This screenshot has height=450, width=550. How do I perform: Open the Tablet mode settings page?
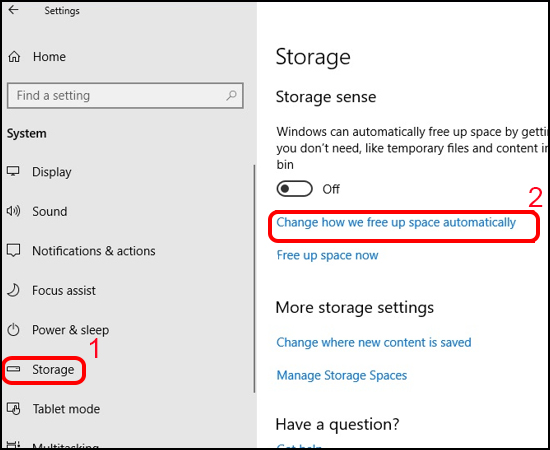pos(66,409)
